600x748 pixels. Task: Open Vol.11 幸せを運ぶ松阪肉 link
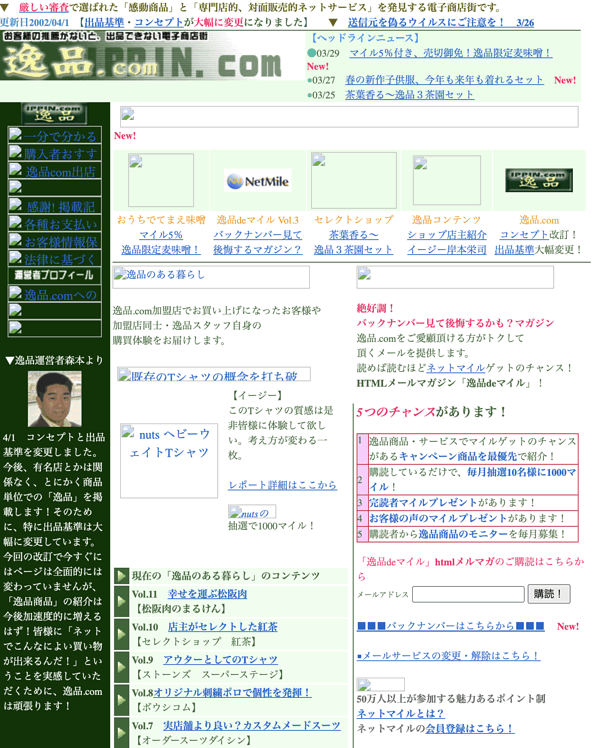tap(207, 594)
